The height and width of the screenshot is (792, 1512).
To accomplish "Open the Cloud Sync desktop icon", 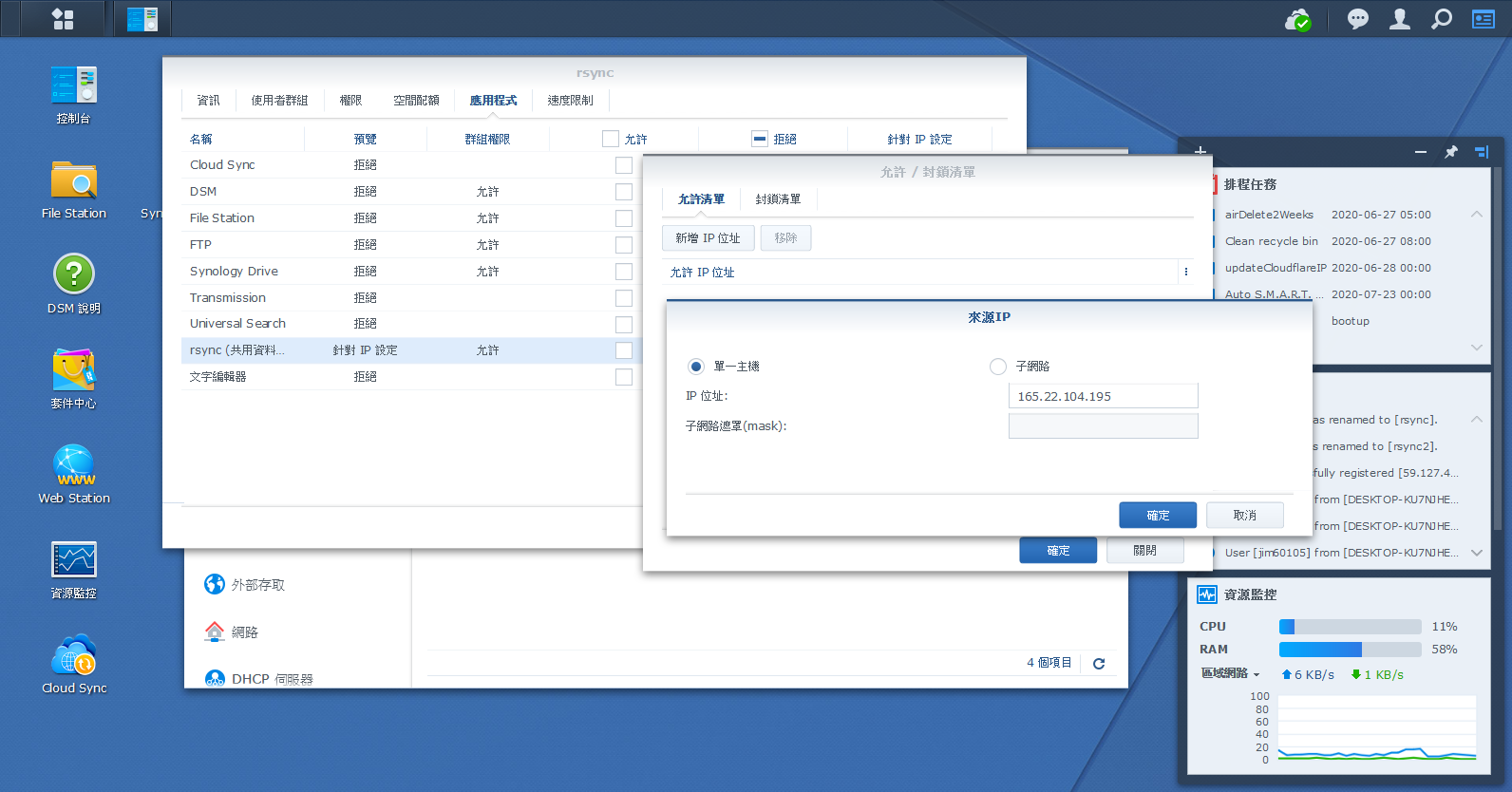I will (74, 655).
